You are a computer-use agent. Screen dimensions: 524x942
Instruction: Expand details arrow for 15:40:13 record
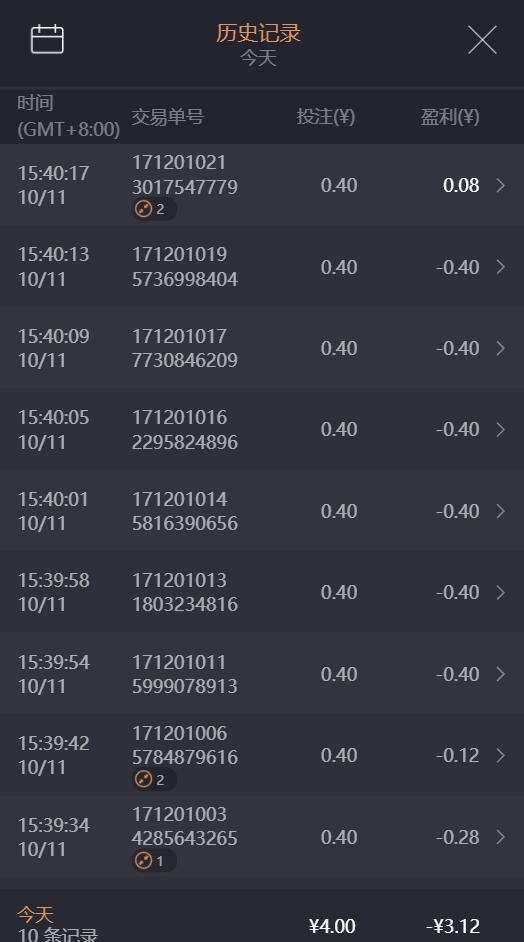tap(501, 267)
